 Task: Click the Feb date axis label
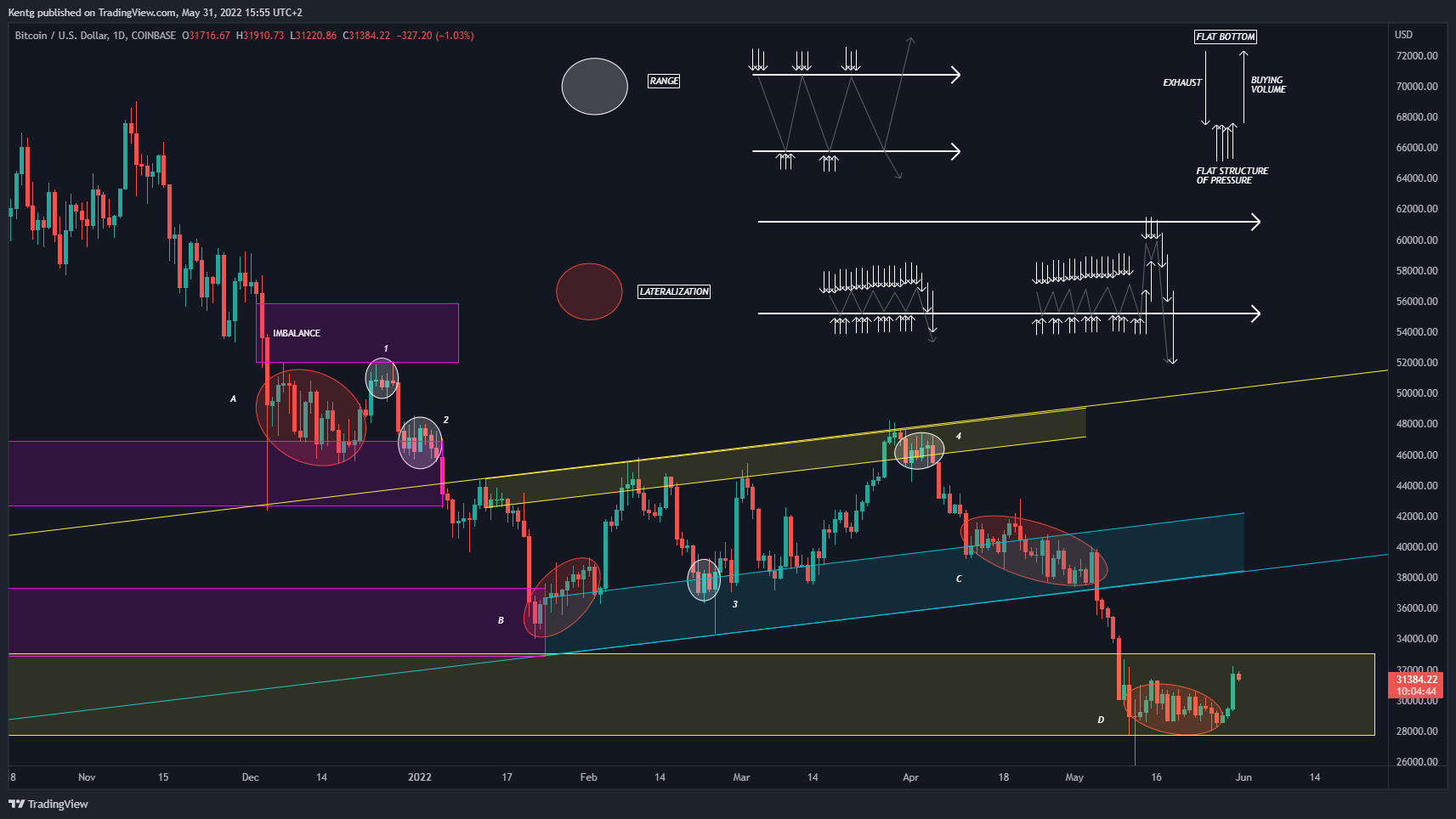(588, 777)
